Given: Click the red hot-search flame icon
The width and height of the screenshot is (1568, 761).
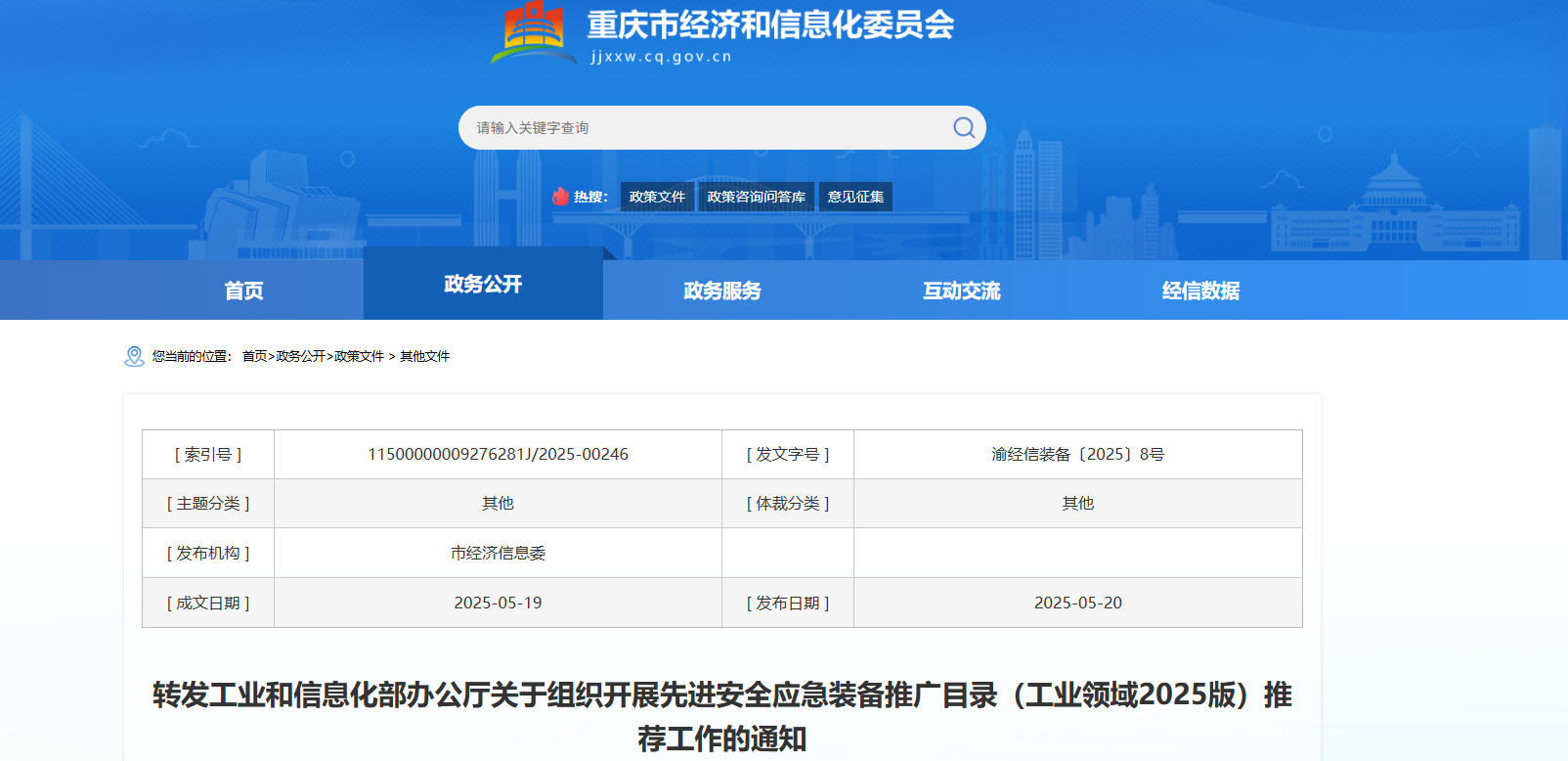Looking at the screenshot, I should point(560,197).
